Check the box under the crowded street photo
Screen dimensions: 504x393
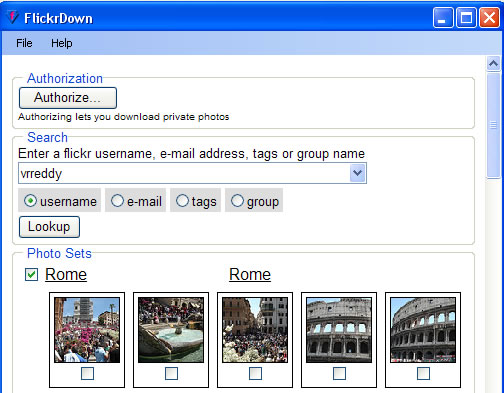pos(255,374)
